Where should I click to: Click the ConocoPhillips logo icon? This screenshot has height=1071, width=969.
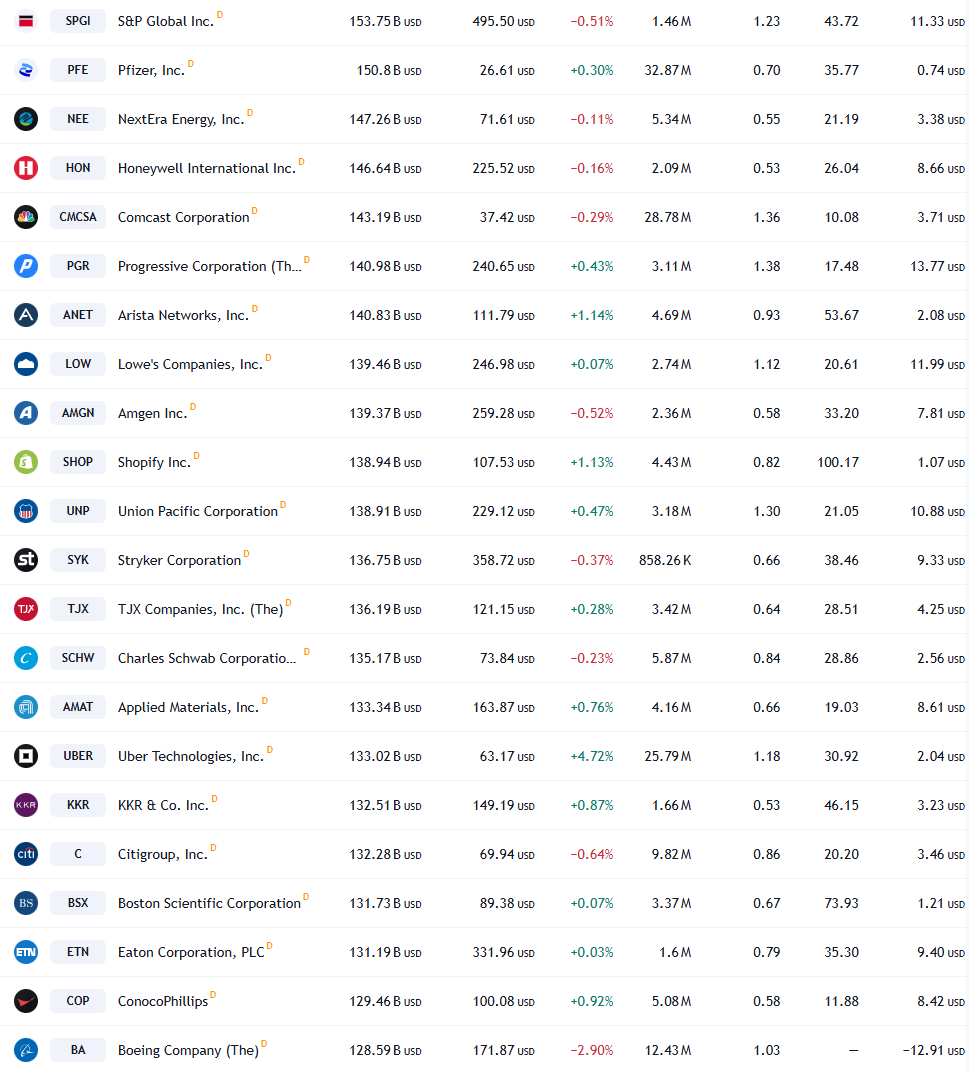click(26, 1001)
